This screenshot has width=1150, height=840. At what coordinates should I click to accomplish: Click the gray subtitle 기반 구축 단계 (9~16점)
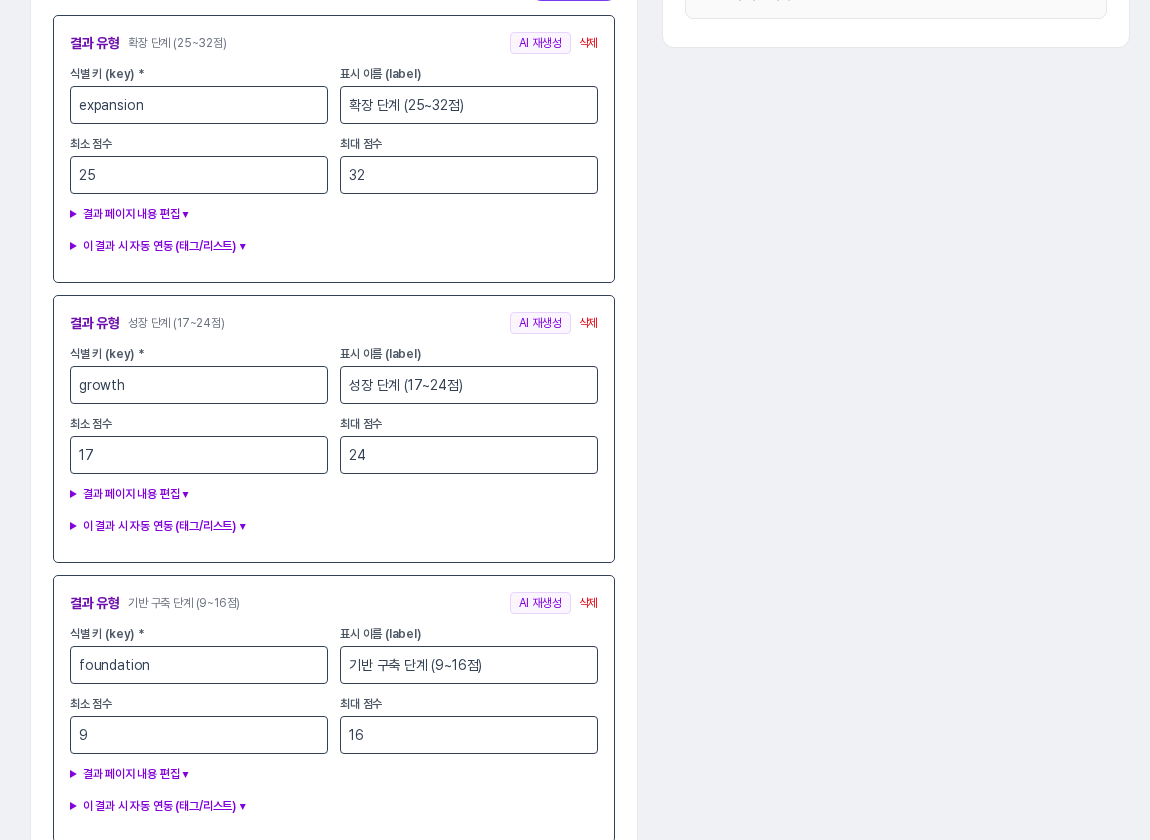(x=184, y=603)
